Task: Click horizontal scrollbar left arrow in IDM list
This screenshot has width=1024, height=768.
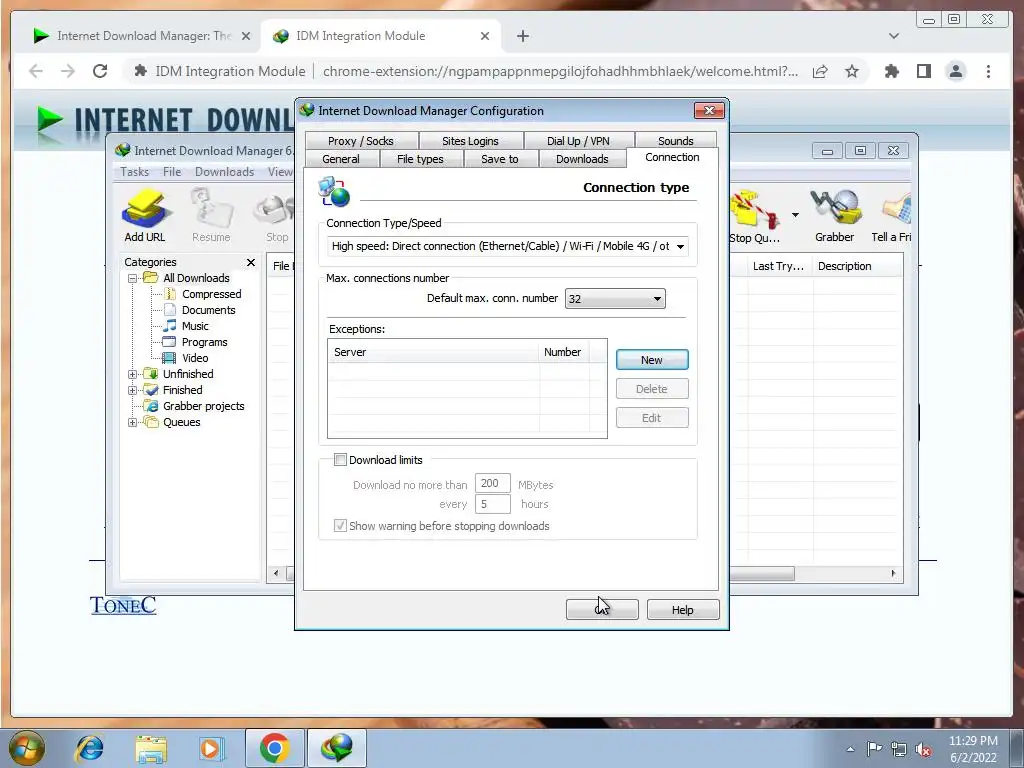Action: [x=276, y=573]
